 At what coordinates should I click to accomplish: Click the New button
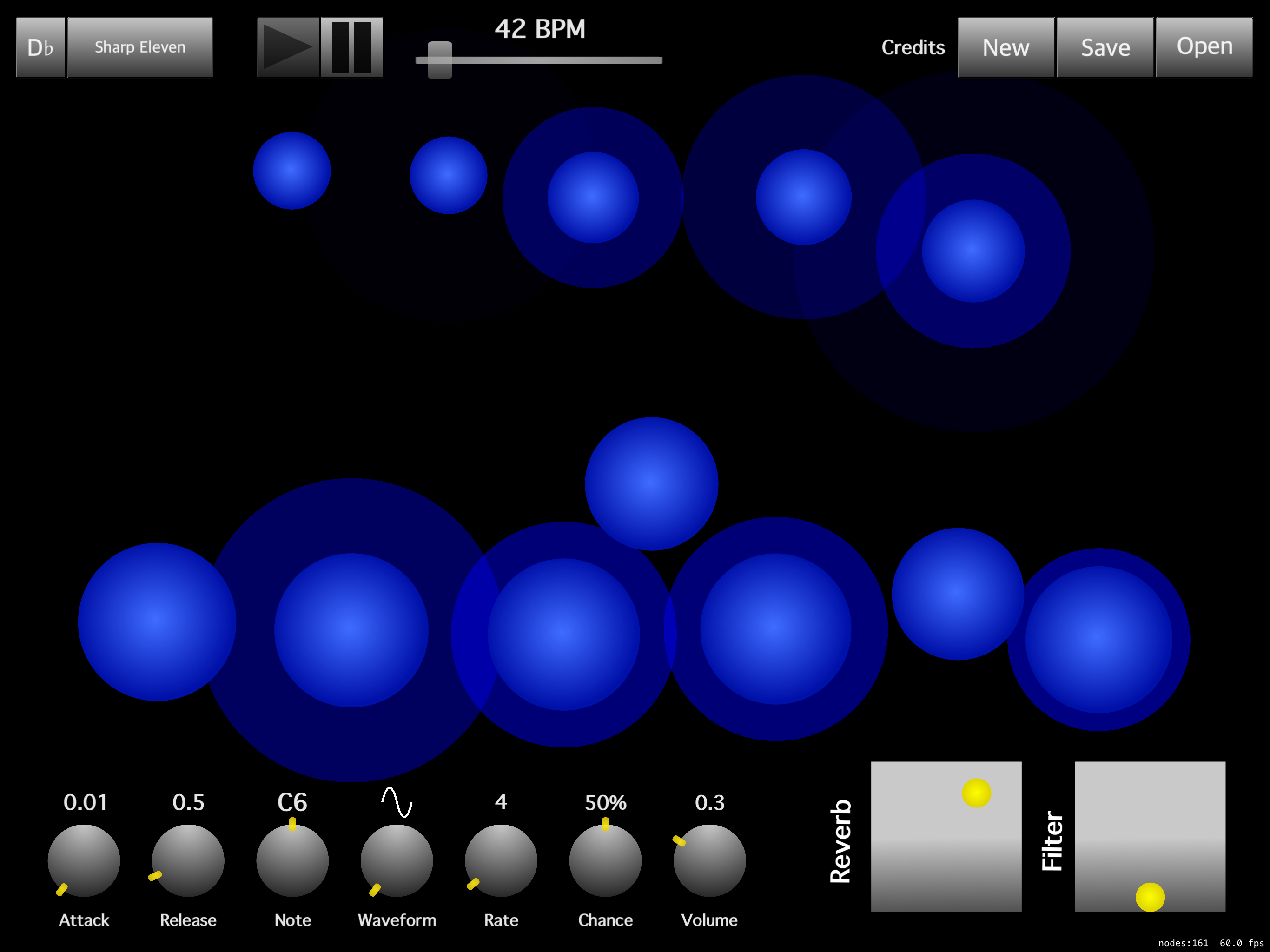click(x=1006, y=47)
